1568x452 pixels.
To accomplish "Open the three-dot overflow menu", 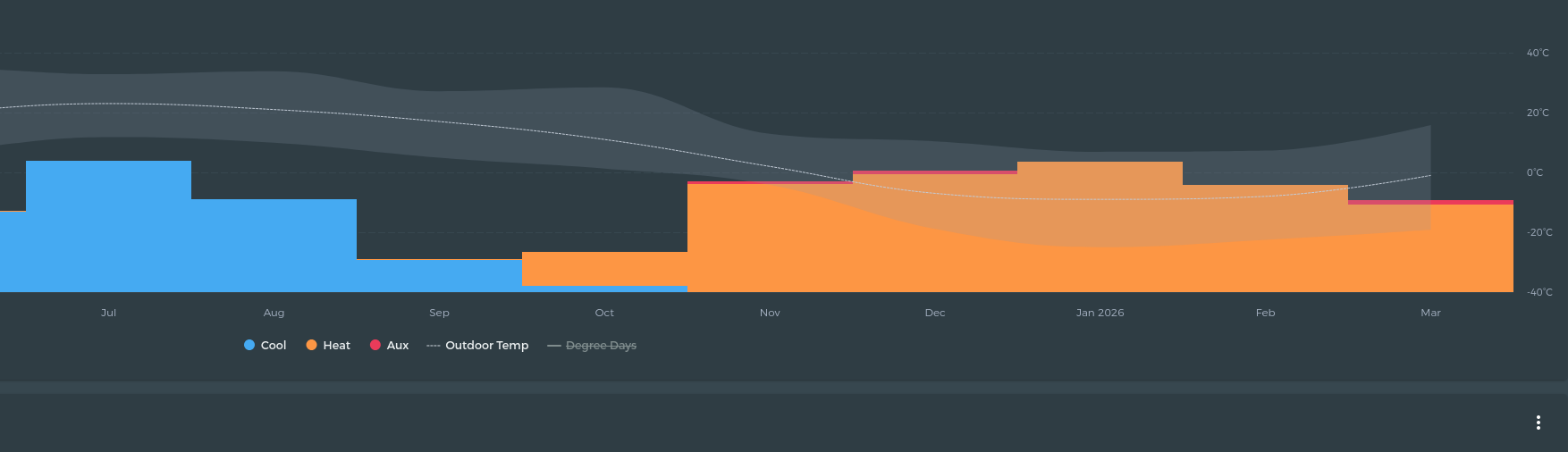I will [1538, 423].
